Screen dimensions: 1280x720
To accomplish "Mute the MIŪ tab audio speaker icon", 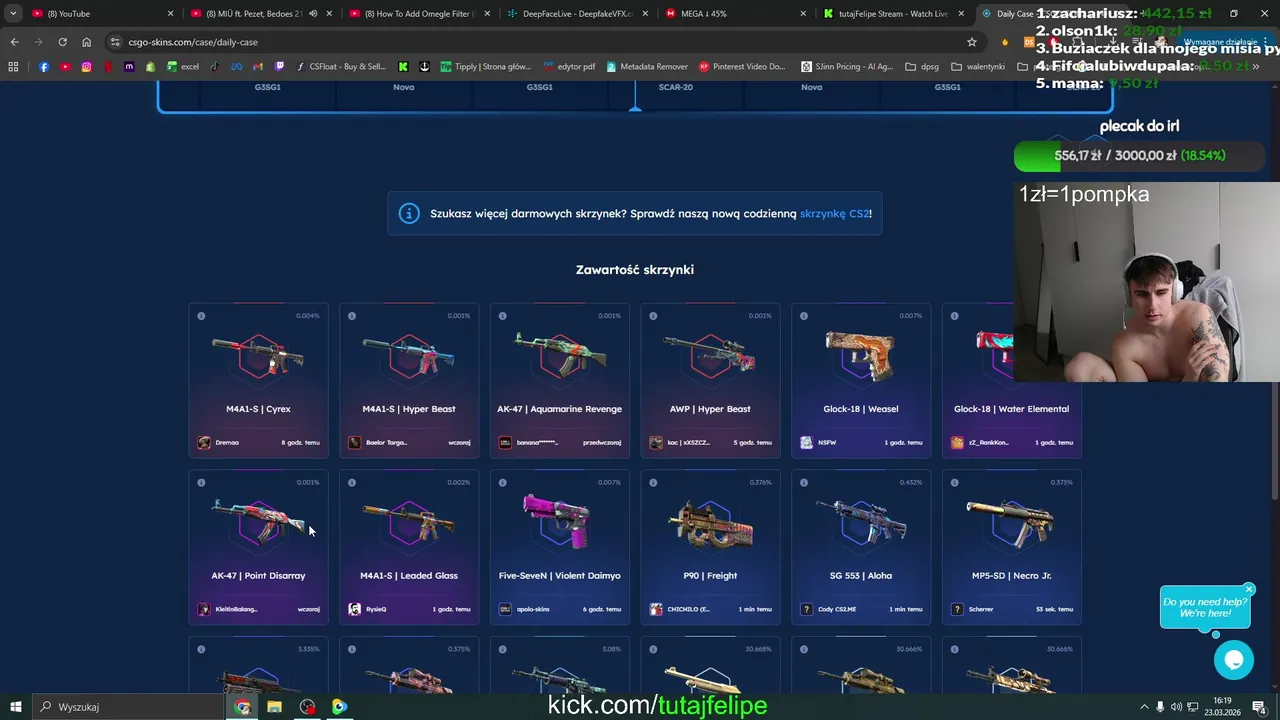I will coord(313,14).
